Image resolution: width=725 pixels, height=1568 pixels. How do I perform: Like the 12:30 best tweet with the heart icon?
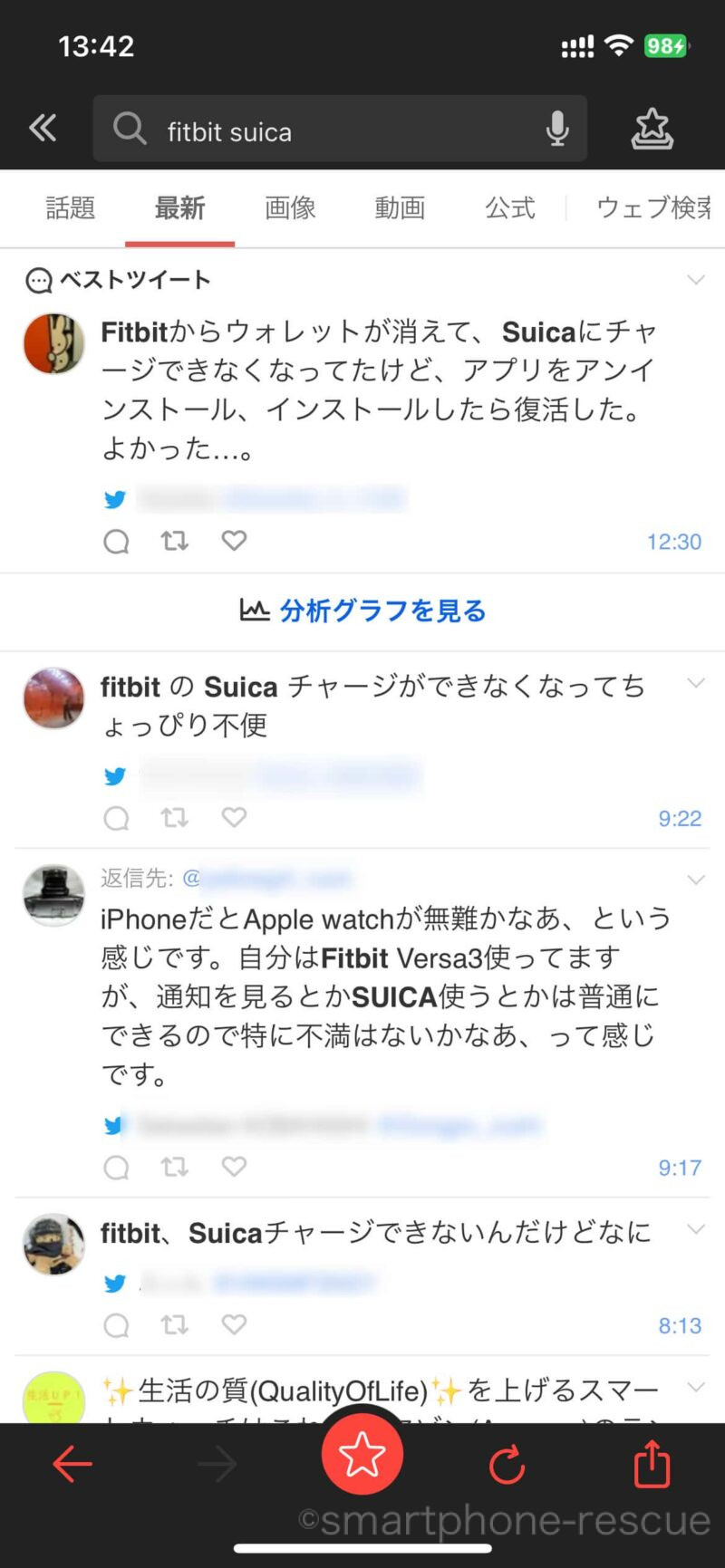click(x=234, y=541)
